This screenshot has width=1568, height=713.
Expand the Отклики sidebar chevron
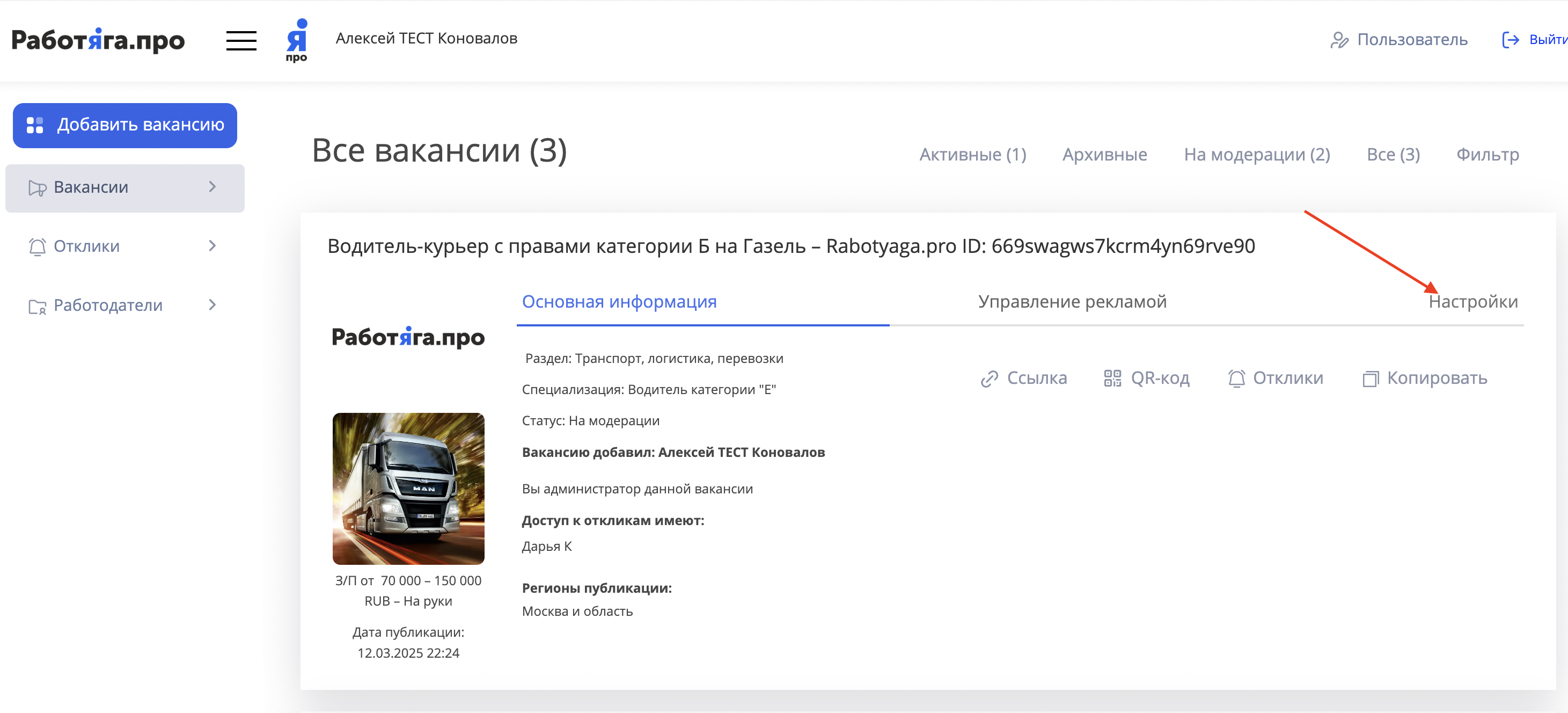213,246
